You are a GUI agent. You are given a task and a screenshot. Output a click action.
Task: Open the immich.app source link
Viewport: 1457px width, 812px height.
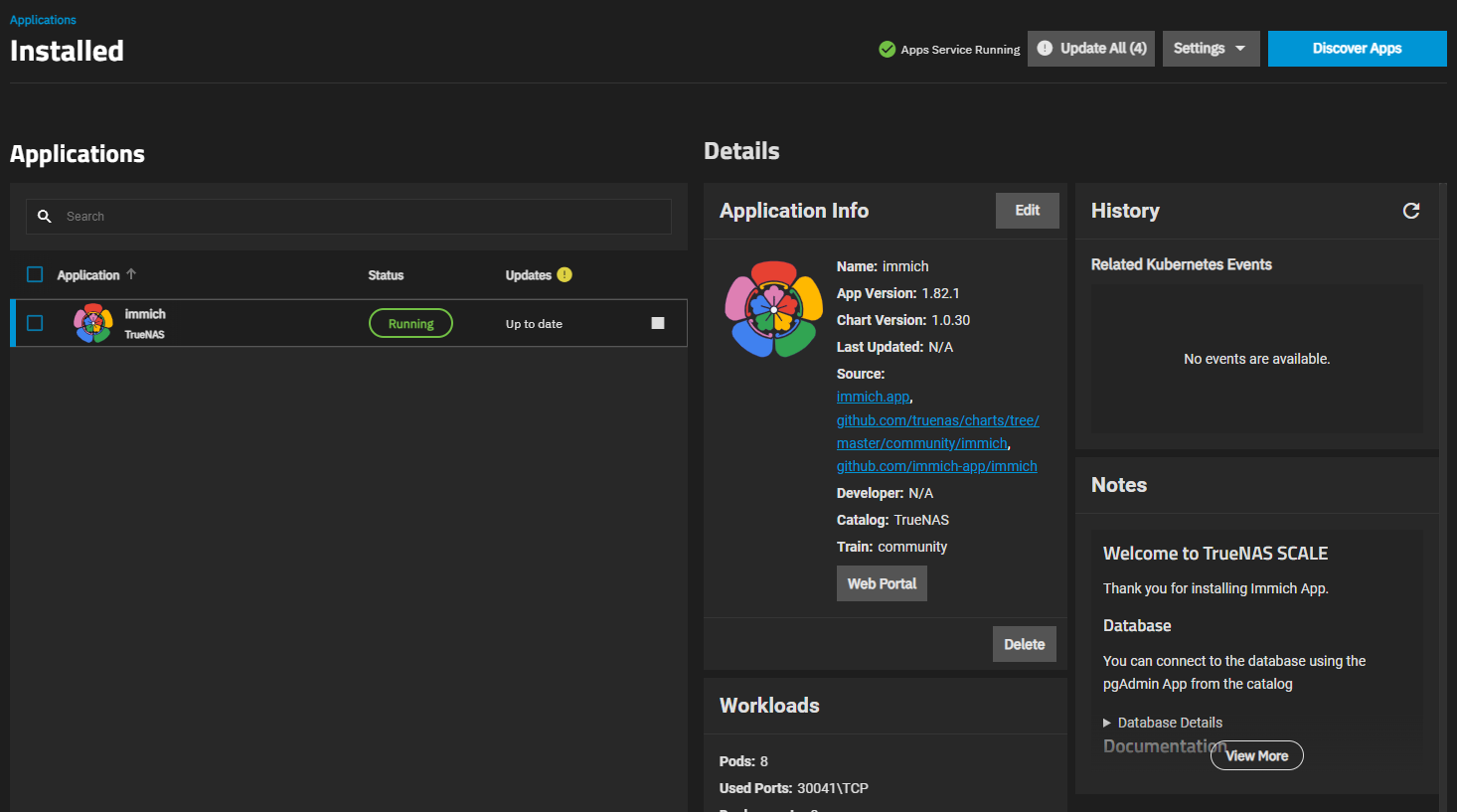point(873,397)
